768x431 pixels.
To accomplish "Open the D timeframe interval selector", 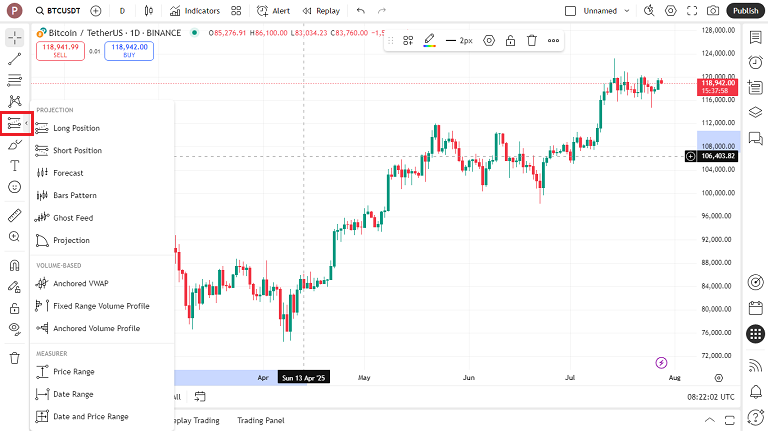I will (122, 11).
